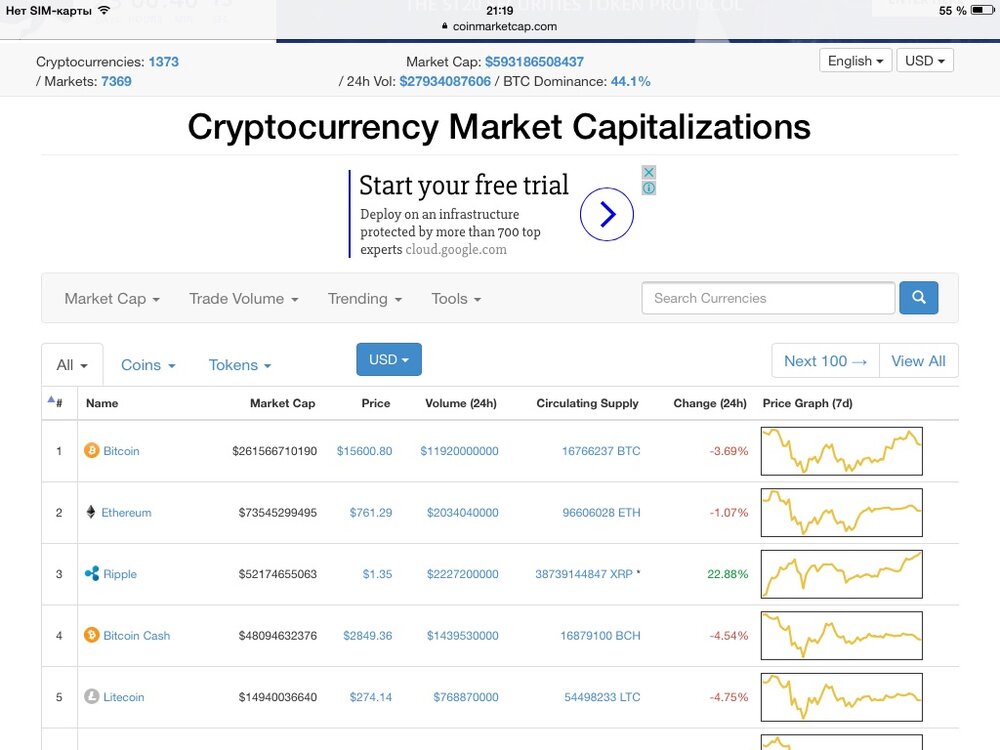The height and width of the screenshot is (750, 1000).
Task: Click the total Market Cap value link
Action: click(x=534, y=62)
